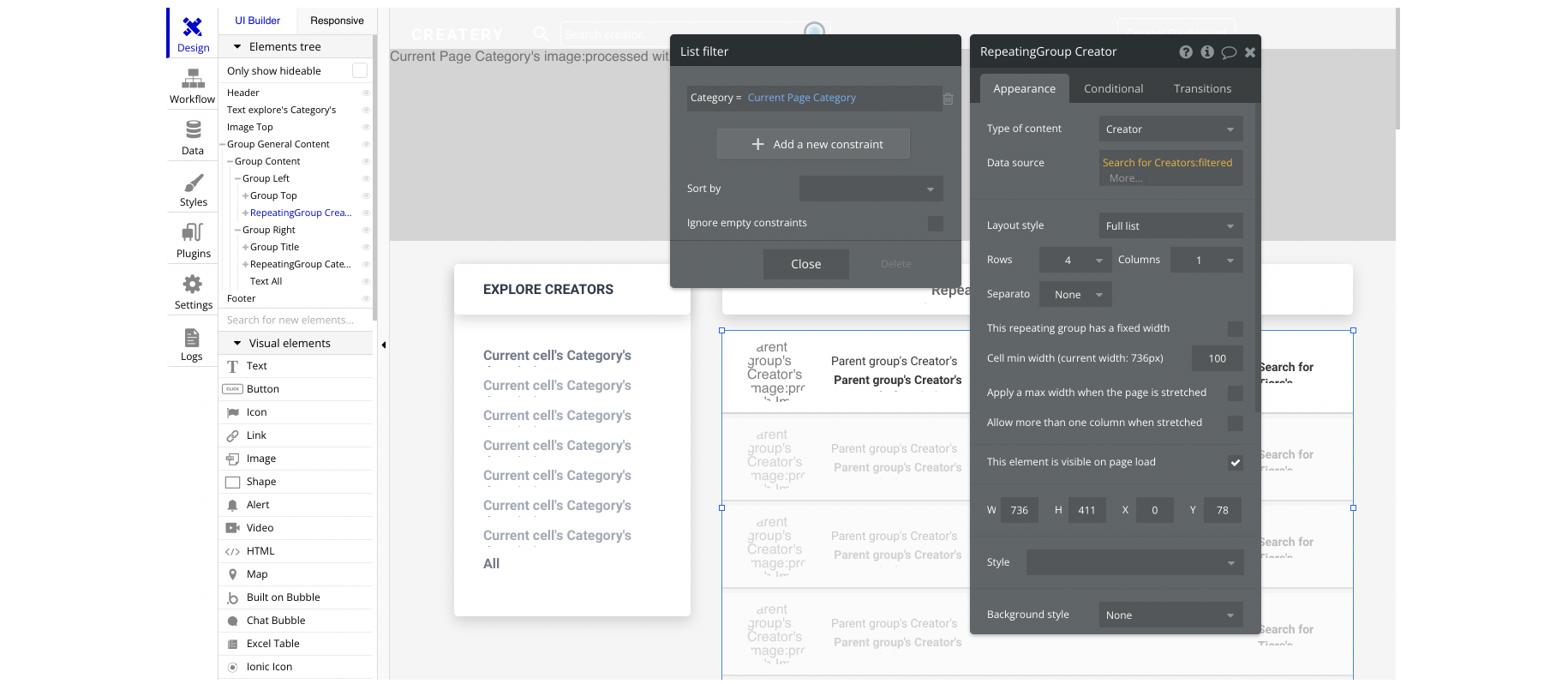Click Add a new constraint button

813,144
